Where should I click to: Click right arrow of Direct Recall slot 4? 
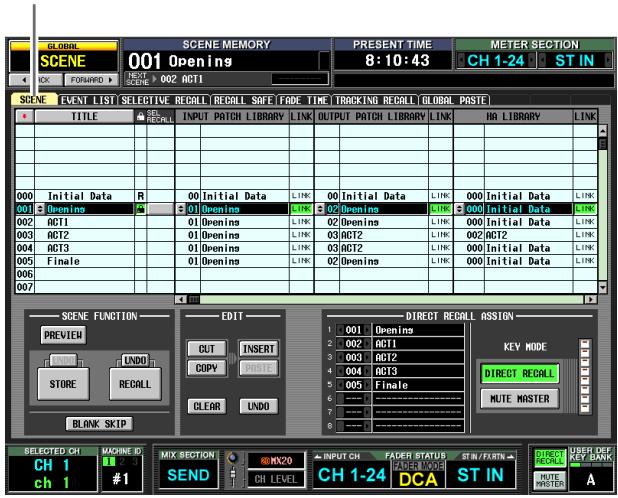[367, 371]
